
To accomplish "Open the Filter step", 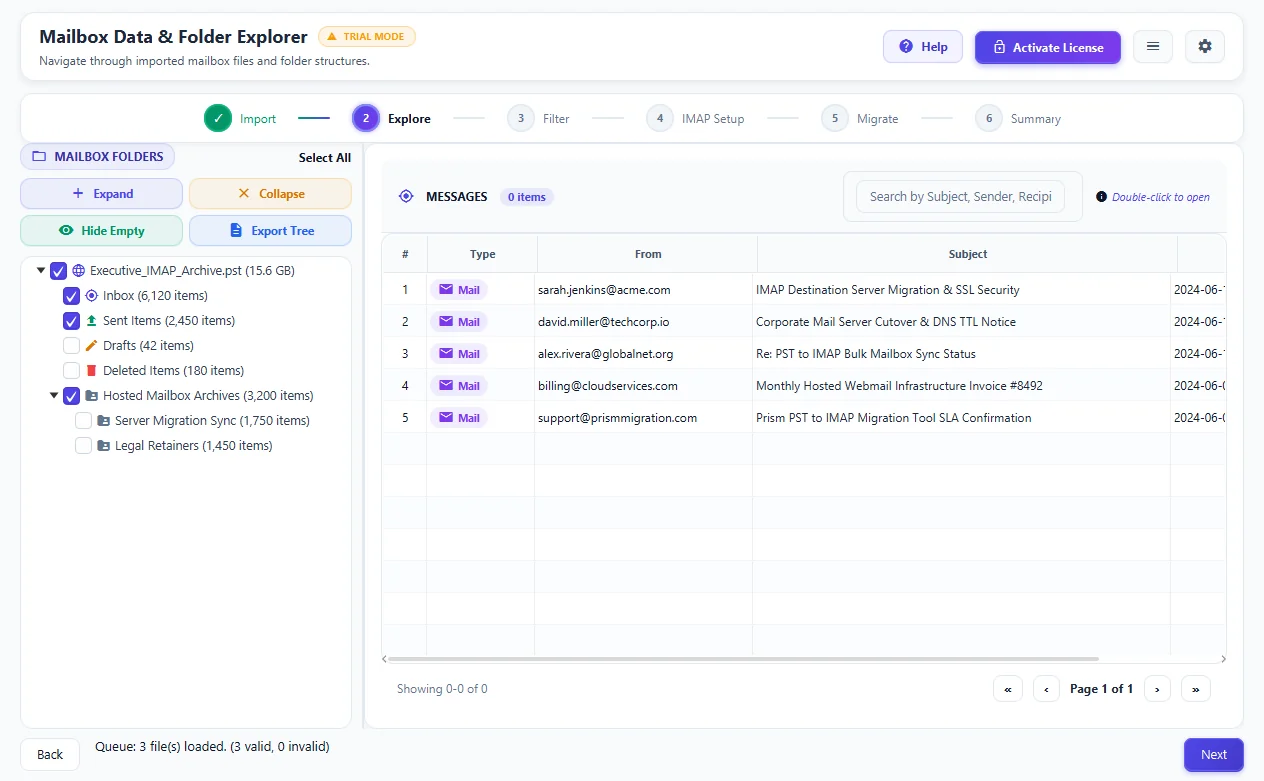I will 538,118.
